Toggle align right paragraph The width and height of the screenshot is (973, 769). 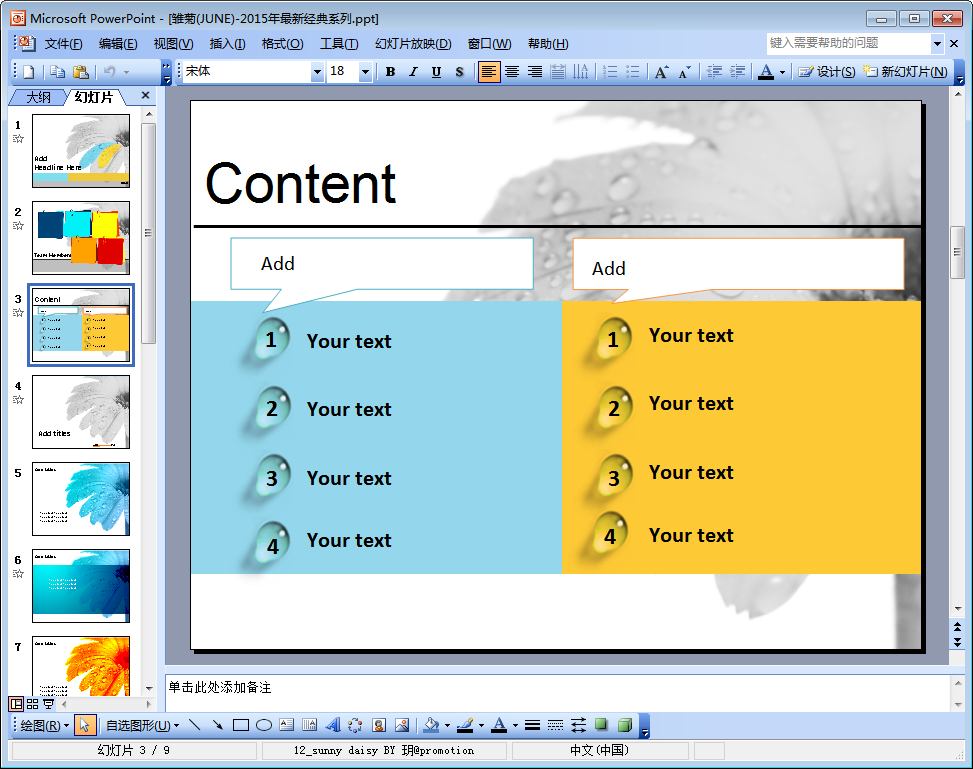[x=535, y=72]
